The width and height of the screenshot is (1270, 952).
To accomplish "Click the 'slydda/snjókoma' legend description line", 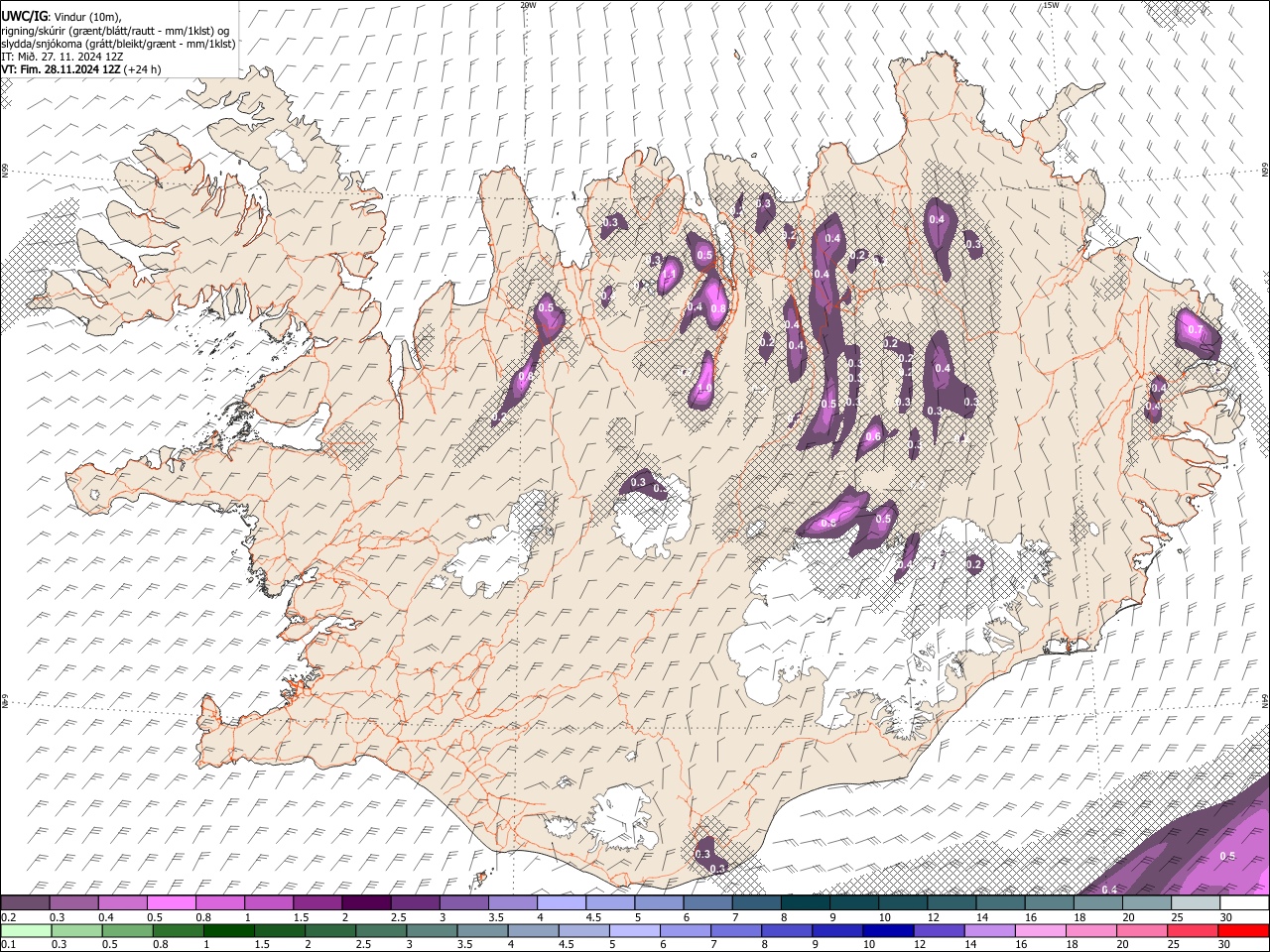I will tap(118, 44).
